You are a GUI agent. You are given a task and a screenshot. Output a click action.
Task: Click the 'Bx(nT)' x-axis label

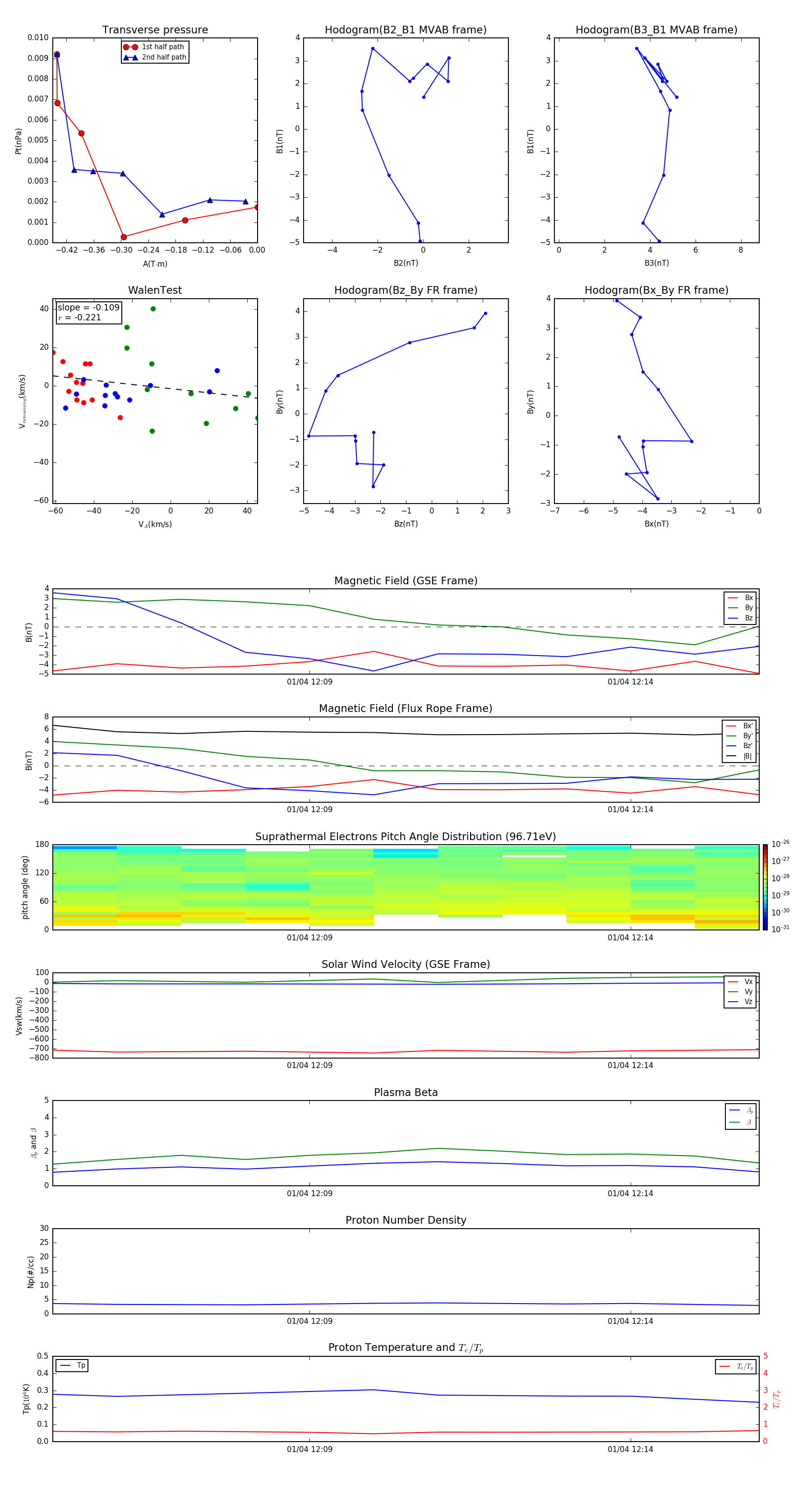656,524
